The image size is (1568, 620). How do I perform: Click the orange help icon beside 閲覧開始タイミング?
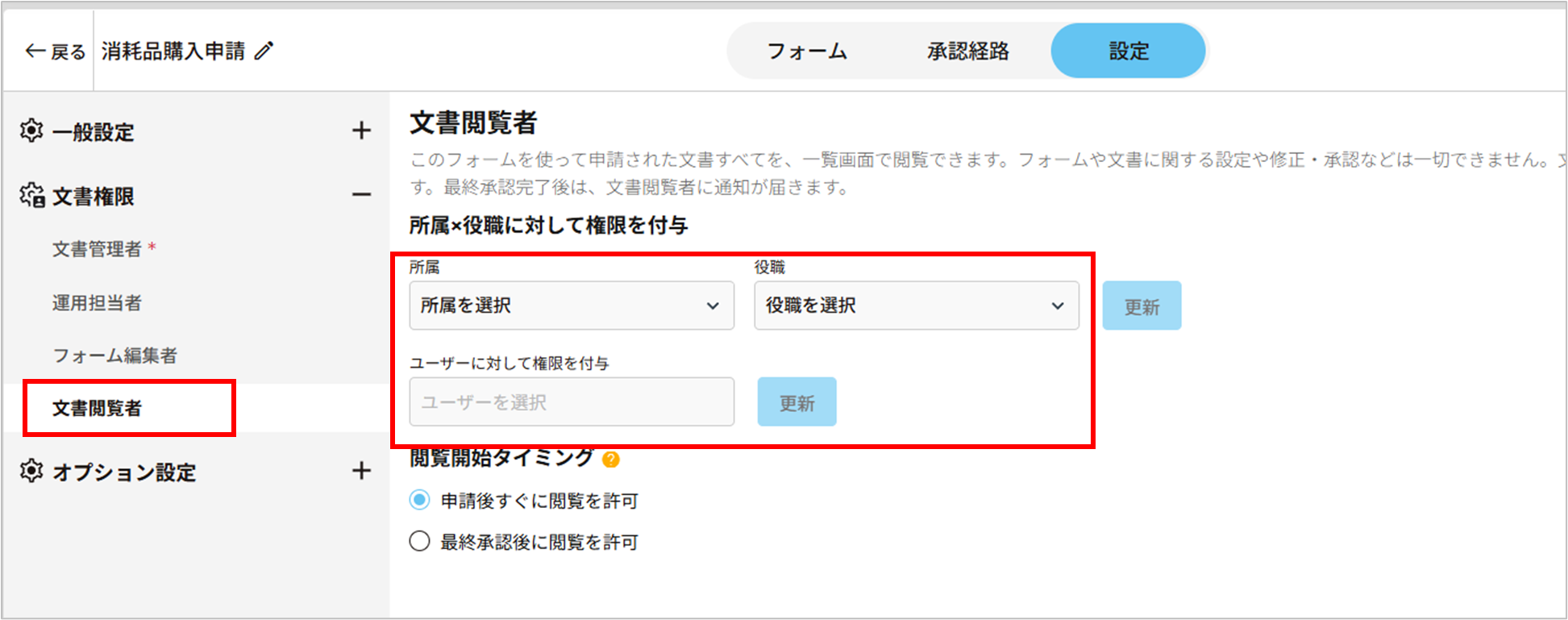(x=611, y=460)
